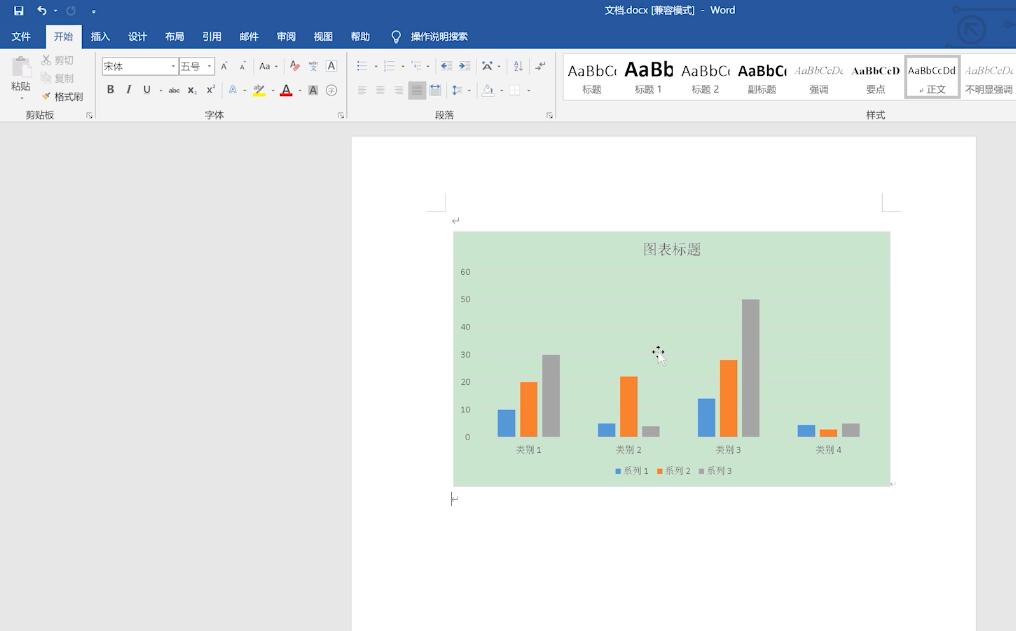Apply the 标题 1 heading style

[649, 77]
